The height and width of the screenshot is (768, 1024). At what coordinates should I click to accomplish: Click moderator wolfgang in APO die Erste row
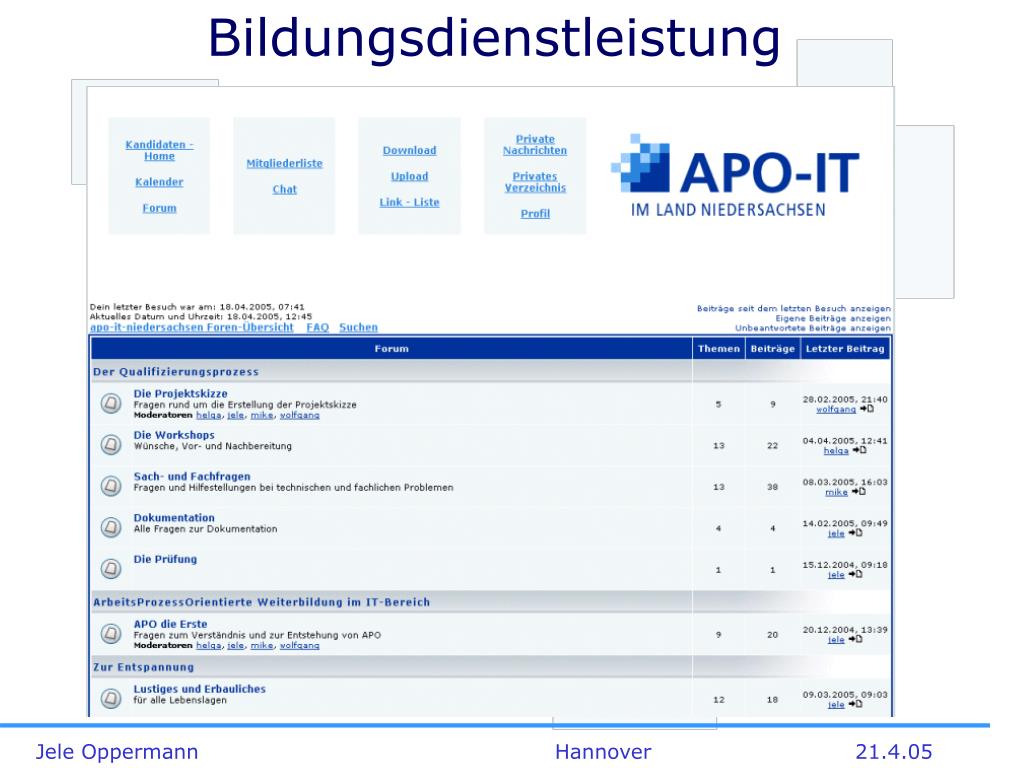point(299,646)
